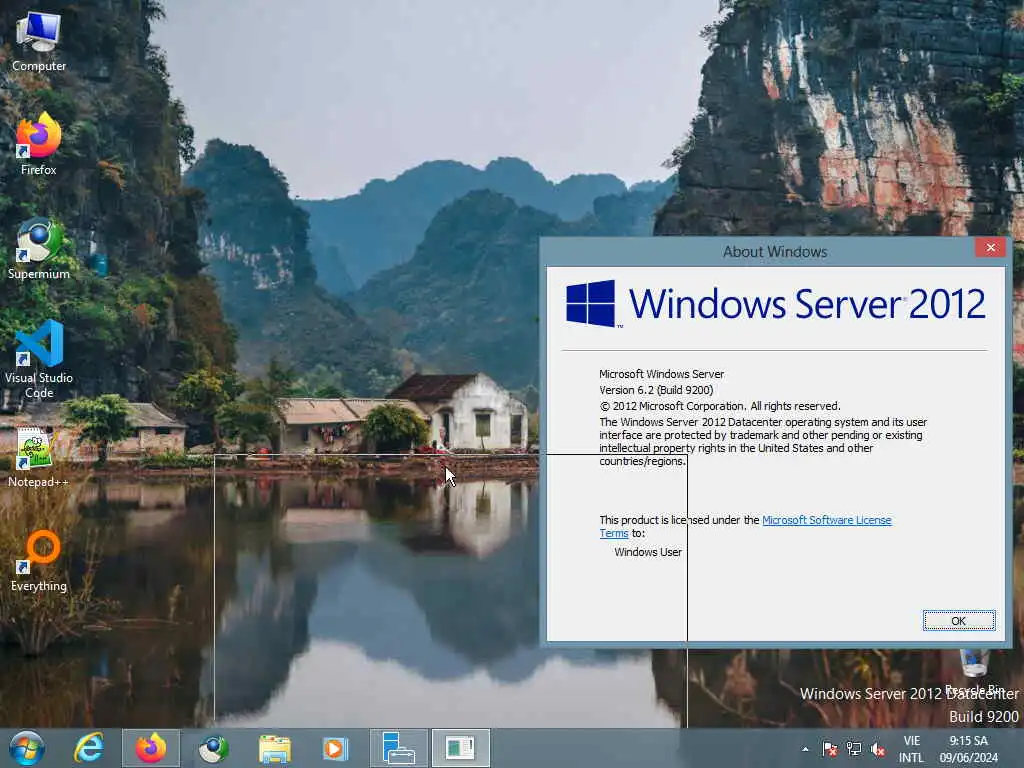Click OK in About Windows dialog
Viewport: 1024px width, 768px height.
click(x=959, y=620)
